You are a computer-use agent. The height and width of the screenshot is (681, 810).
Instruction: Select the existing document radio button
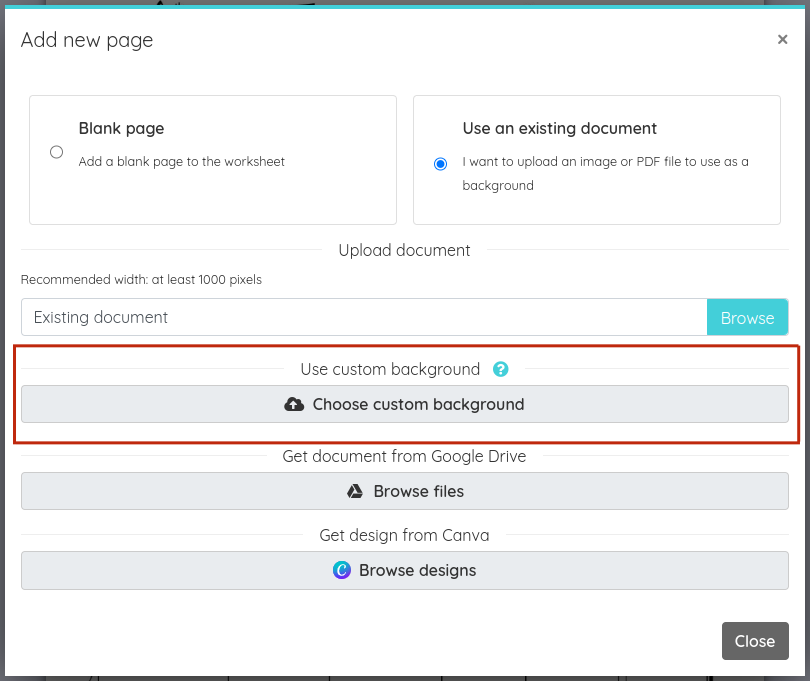pyautogui.click(x=440, y=164)
